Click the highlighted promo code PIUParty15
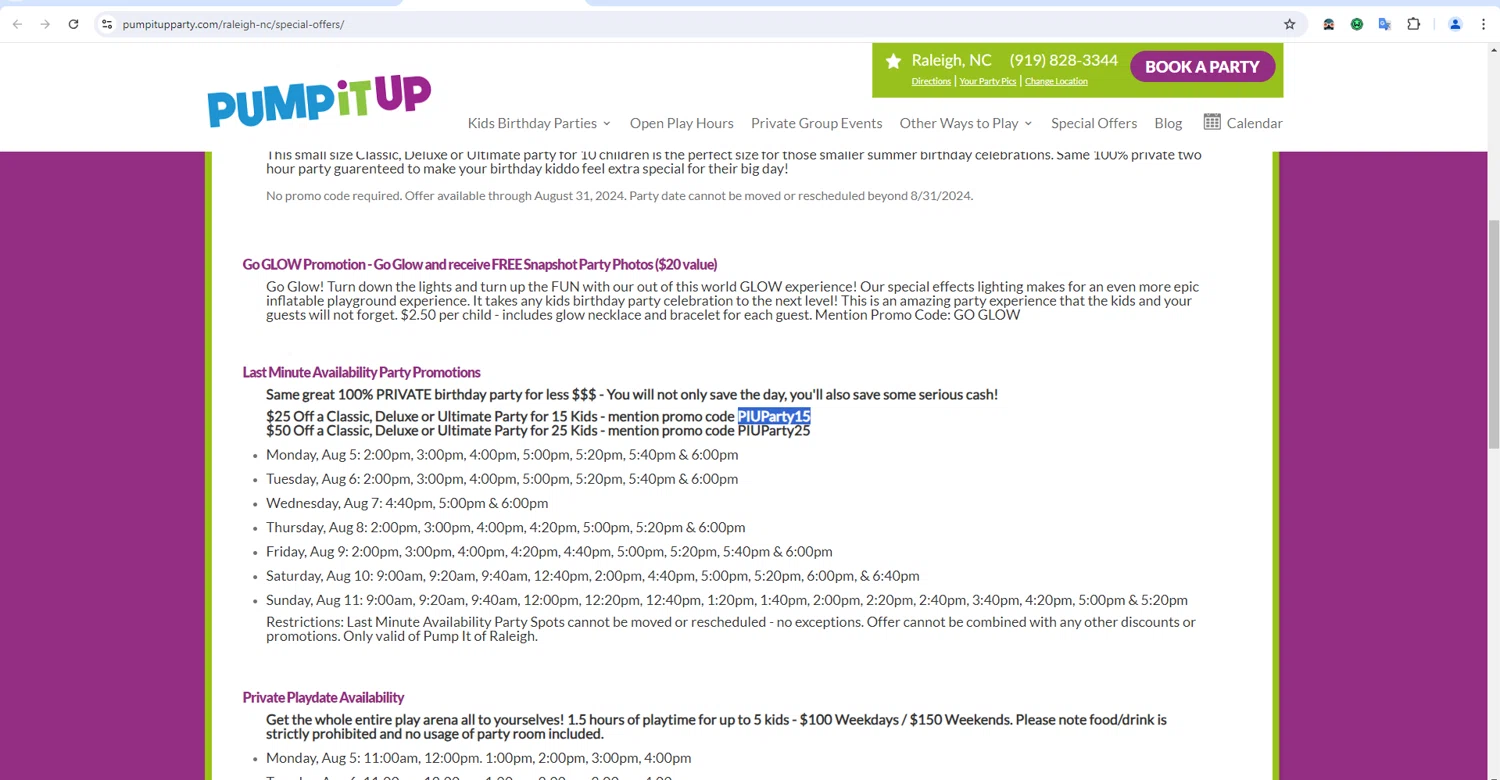Image resolution: width=1500 pixels, height=780 pixels. pos(774,416)
